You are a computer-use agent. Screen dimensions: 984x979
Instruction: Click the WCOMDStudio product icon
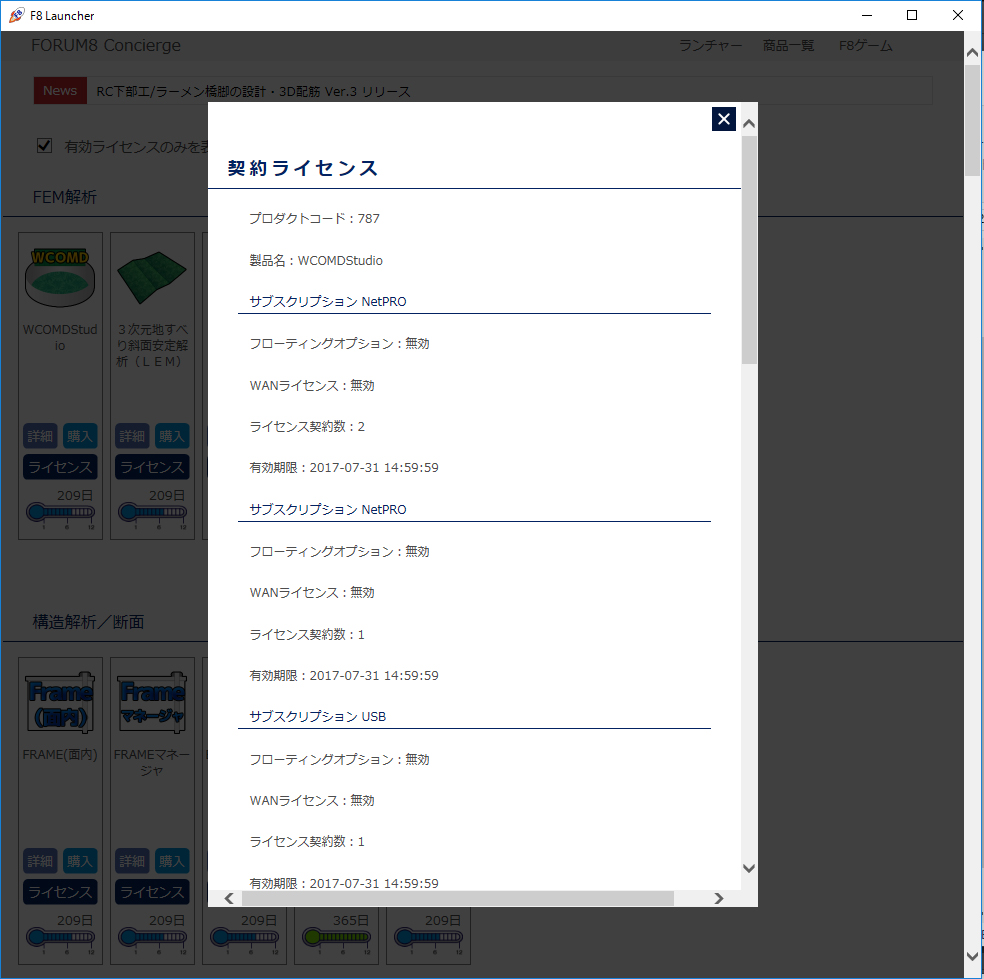[x=60, y=277]
